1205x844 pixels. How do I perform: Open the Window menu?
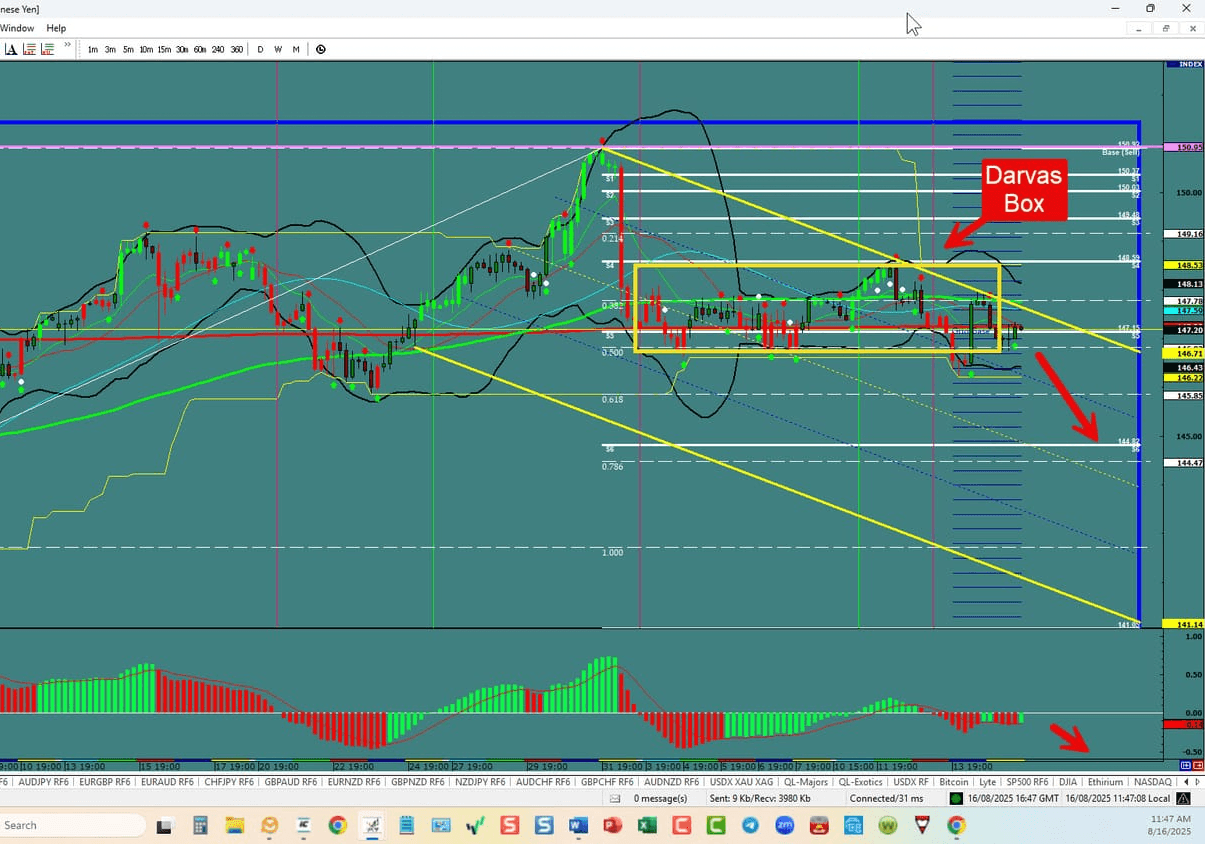17,28
